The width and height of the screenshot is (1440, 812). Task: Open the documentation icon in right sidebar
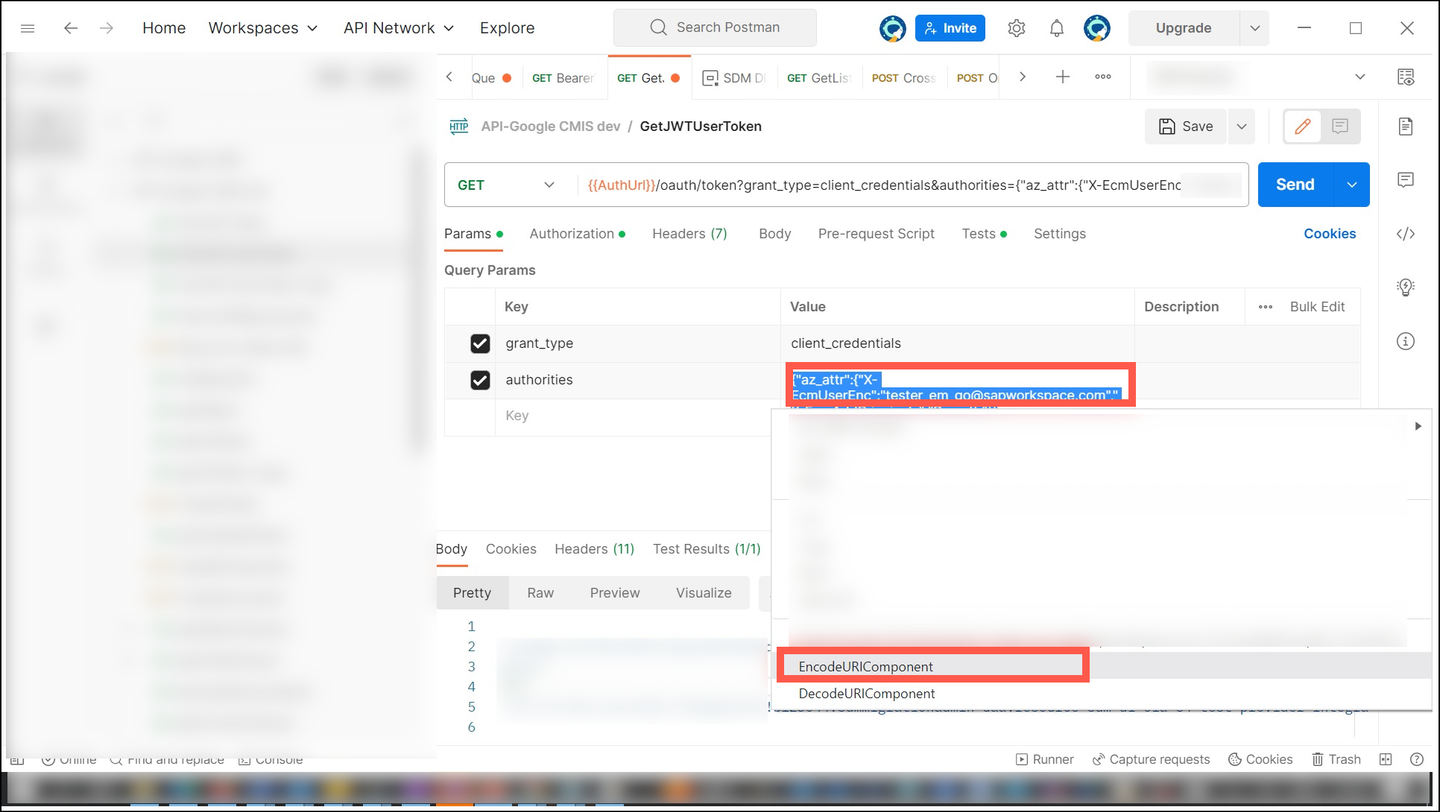(1406, 126)
